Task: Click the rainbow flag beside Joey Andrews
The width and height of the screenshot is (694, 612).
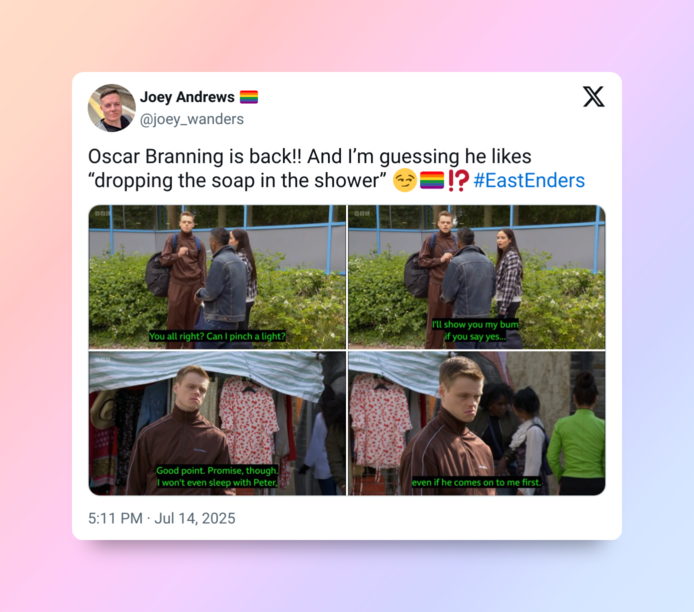Action: coord(249,97)
